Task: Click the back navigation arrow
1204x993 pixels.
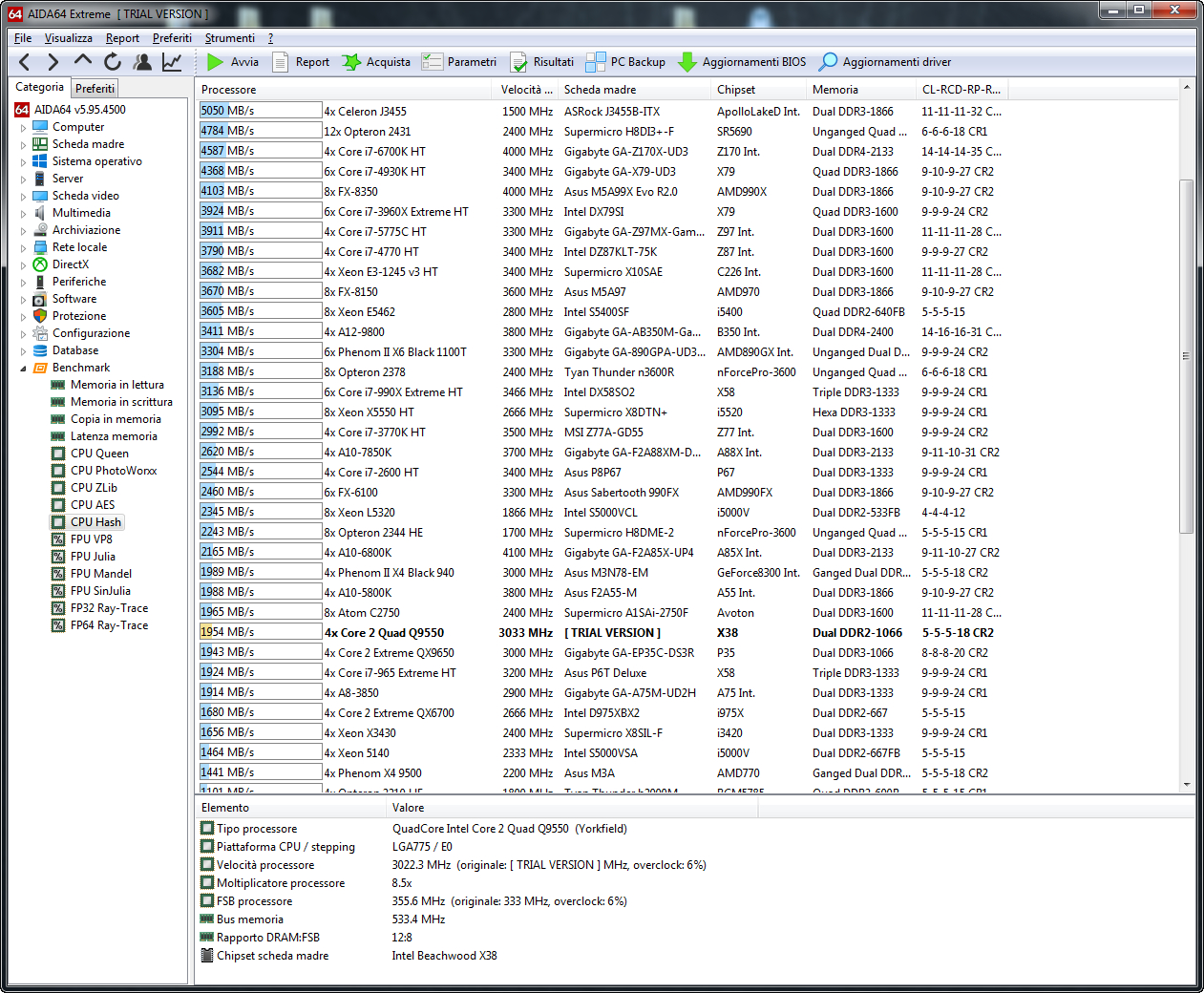Action: (25, 62)
